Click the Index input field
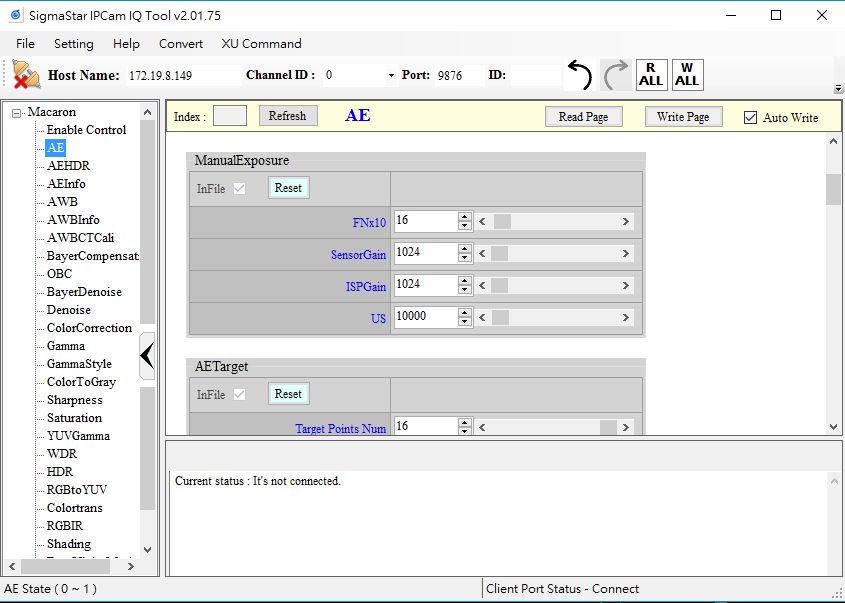 230,116
